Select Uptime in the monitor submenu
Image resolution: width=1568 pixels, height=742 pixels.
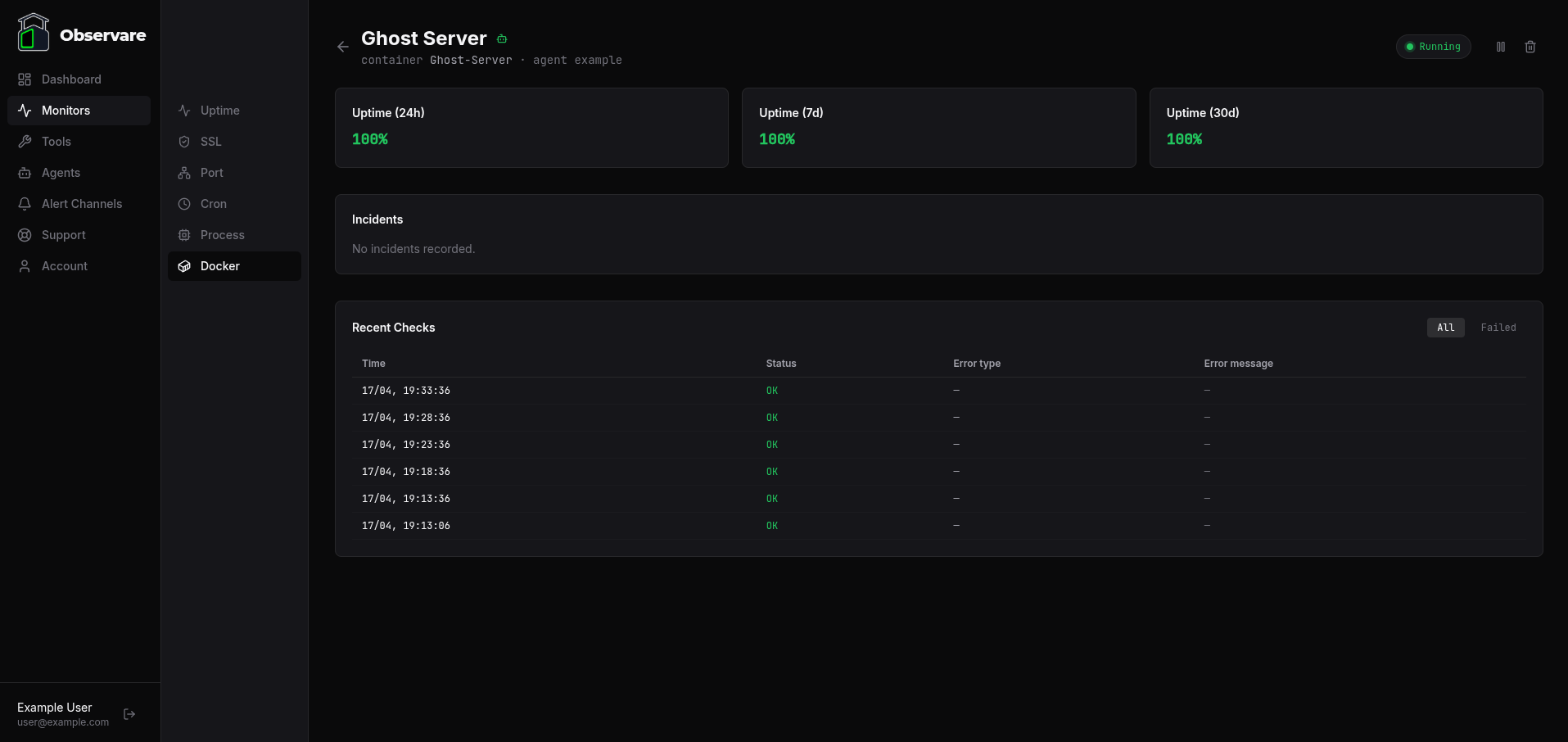[219, 111]
